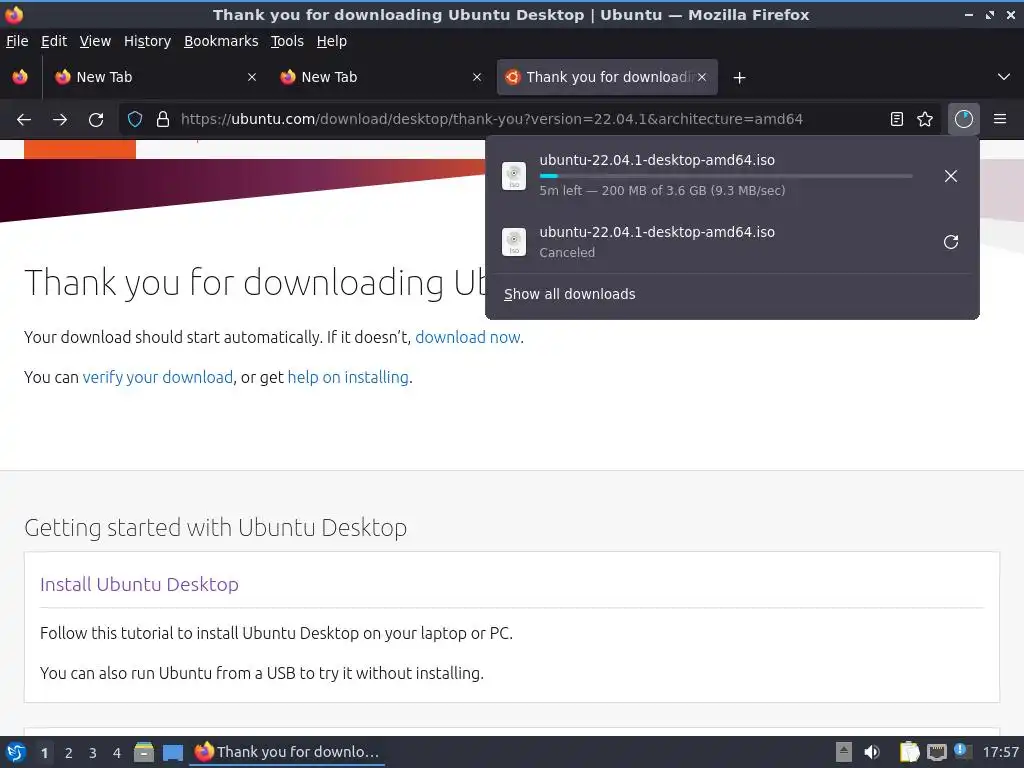Close the first New Tab
Viewport: 1024px width, 768px height.
coord(251,77)
